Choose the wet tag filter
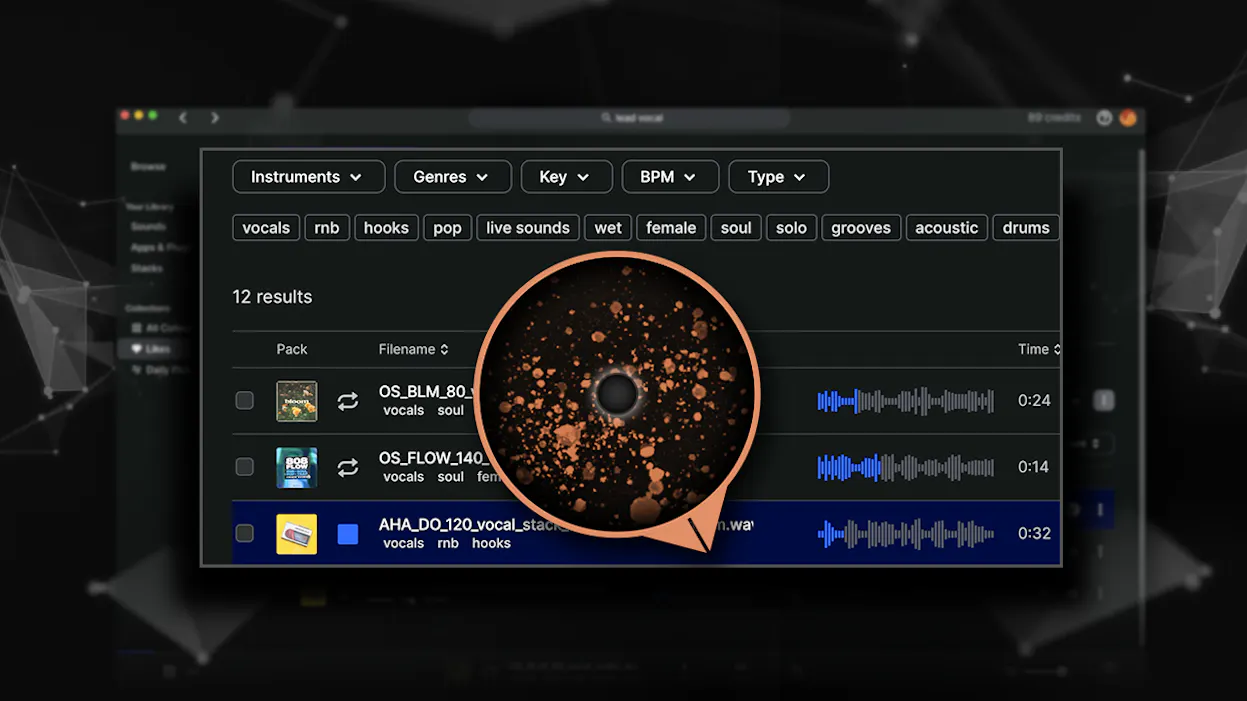Viewport: 1247px width, 701px height. click(608, 228)
